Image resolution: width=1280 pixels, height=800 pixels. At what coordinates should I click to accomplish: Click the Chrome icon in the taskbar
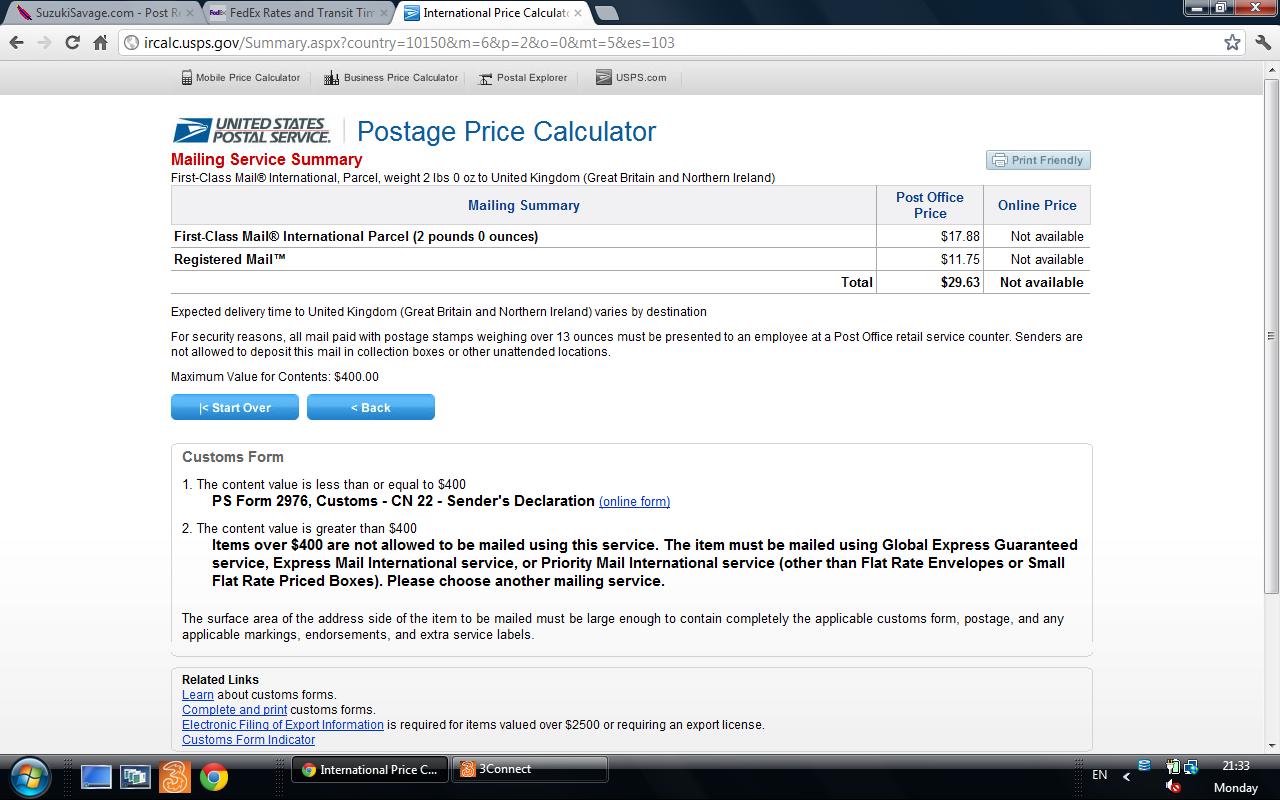[x=213, y=777]
